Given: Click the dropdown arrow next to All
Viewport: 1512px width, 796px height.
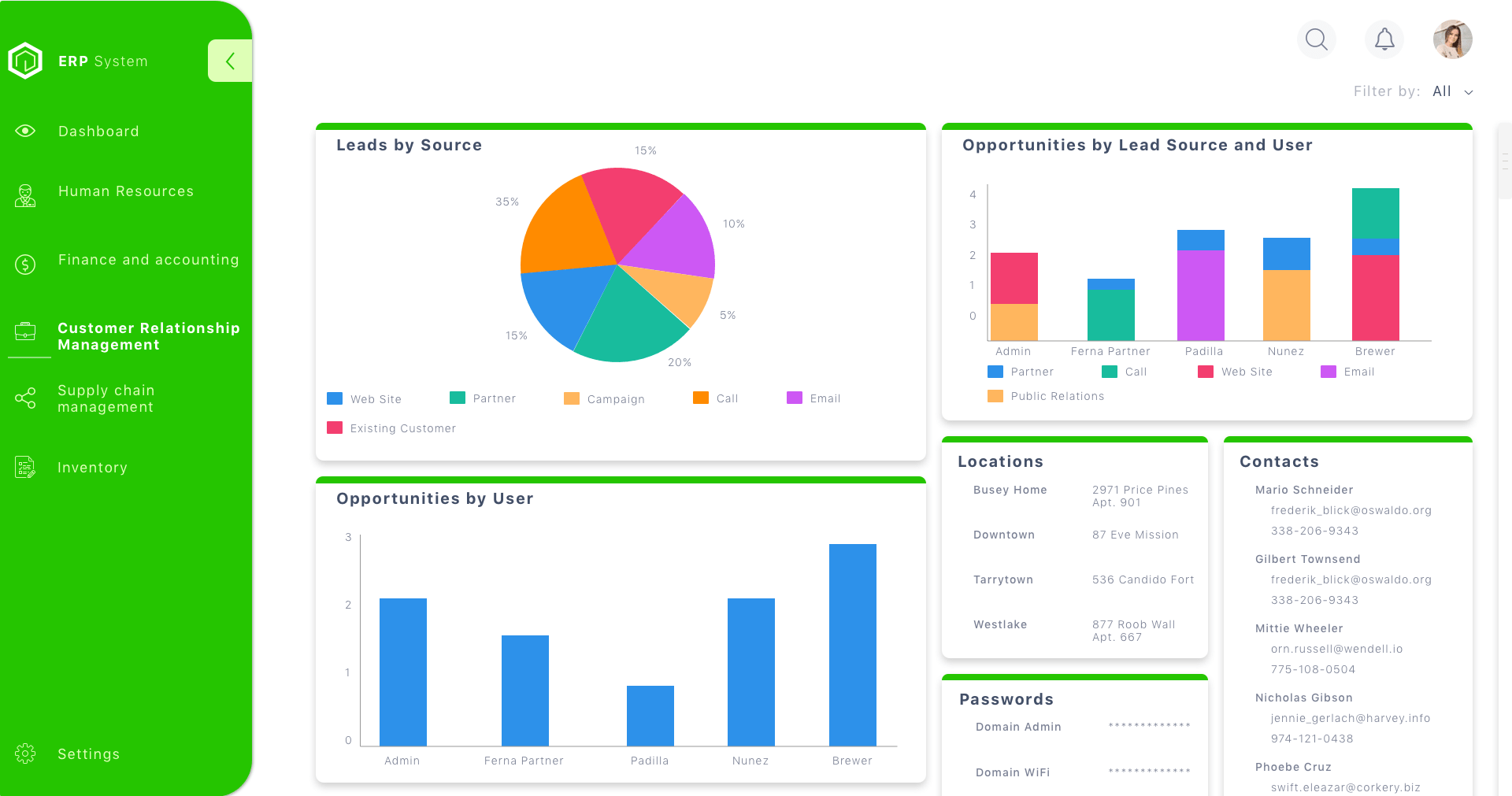Looking at the screenshot, I should click(1469, 92).
